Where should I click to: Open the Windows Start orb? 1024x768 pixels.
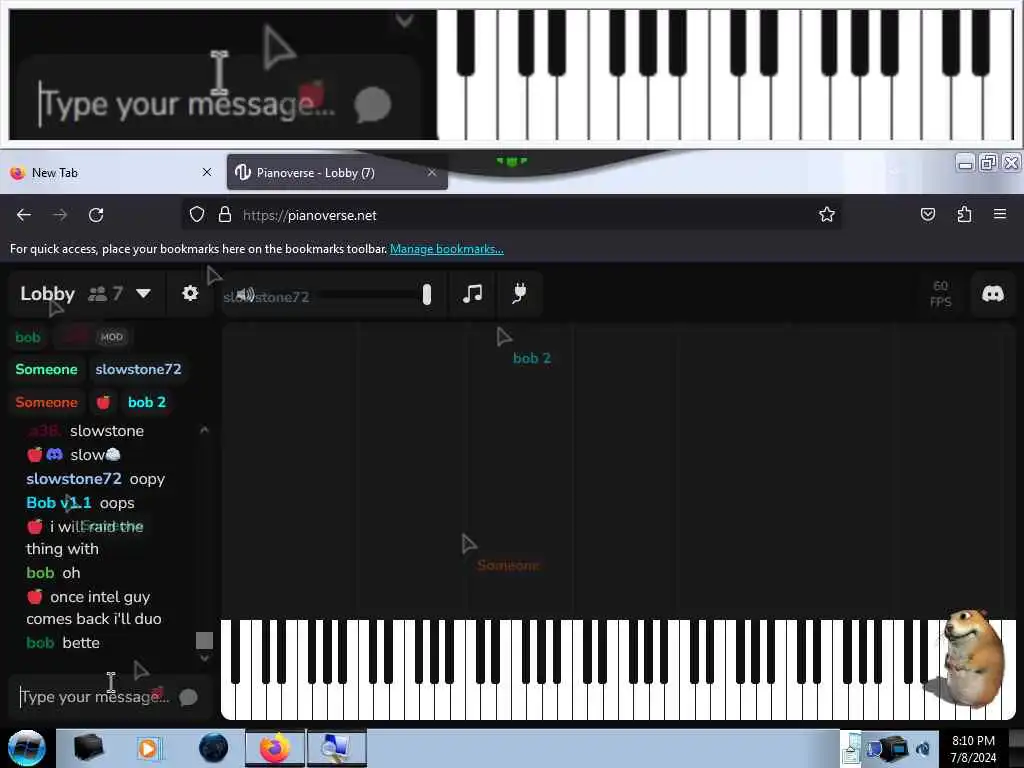26,748
